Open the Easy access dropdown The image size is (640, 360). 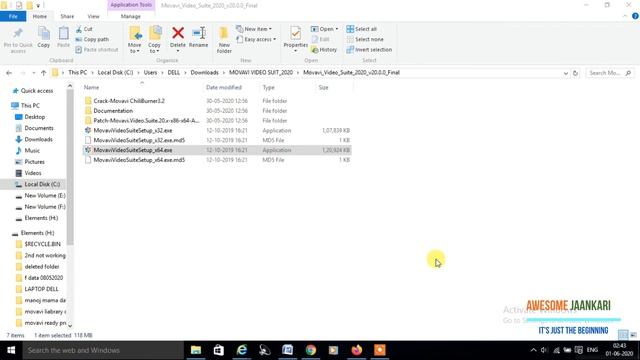tap(256, 40)
